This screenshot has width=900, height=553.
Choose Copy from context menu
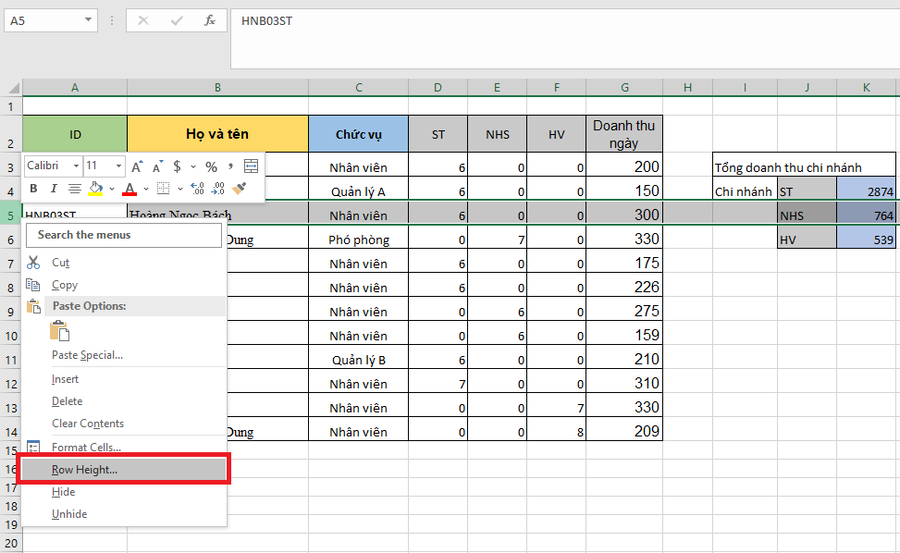[124, 285]
